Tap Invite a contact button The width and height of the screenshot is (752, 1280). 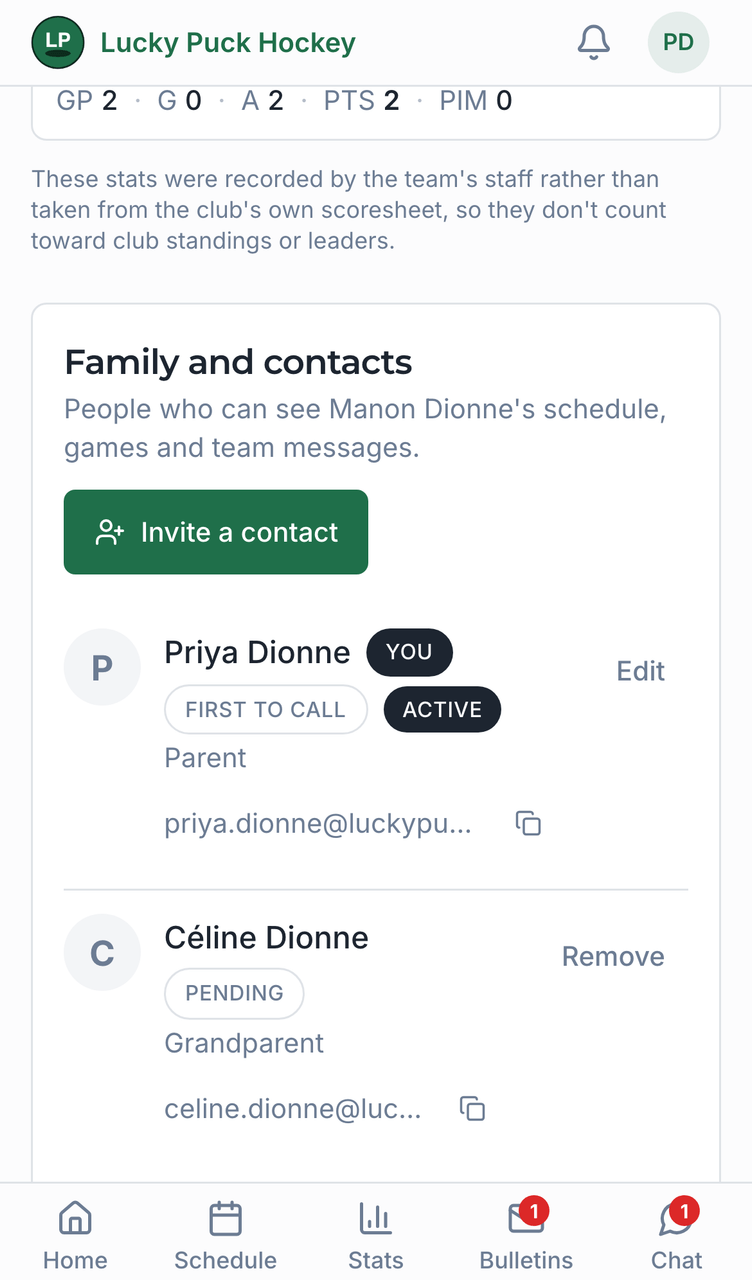click(x=216, y=532)
